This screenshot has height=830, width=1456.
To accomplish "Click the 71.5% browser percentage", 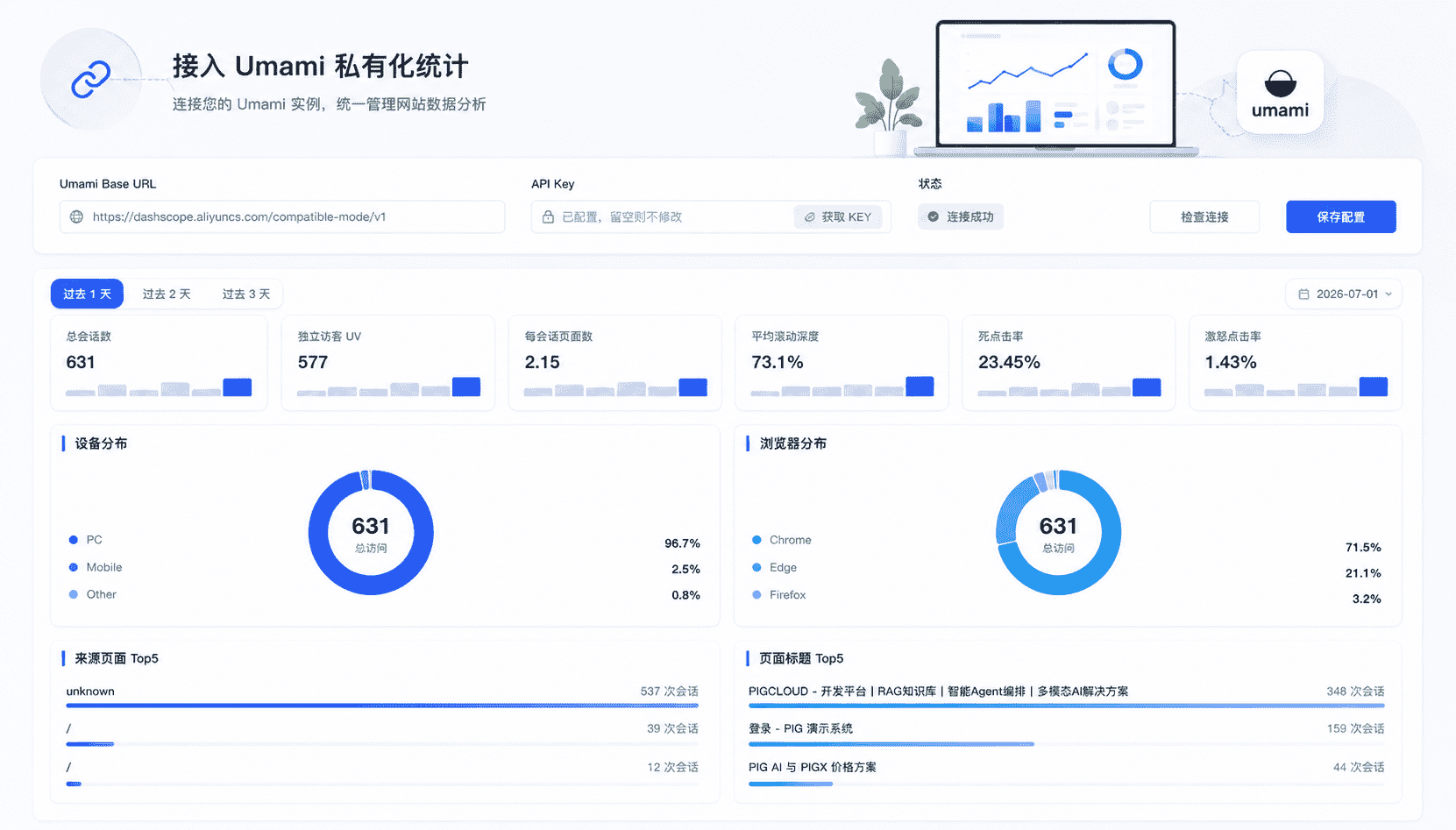I will (x=1363, y=547).
